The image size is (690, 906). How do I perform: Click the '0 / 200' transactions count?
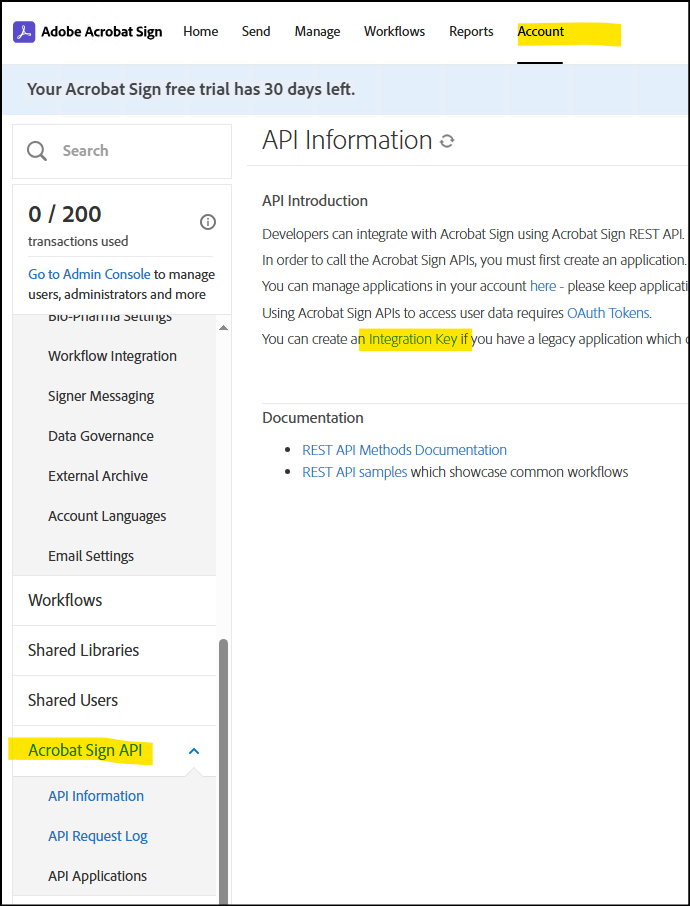pos(65,214)
